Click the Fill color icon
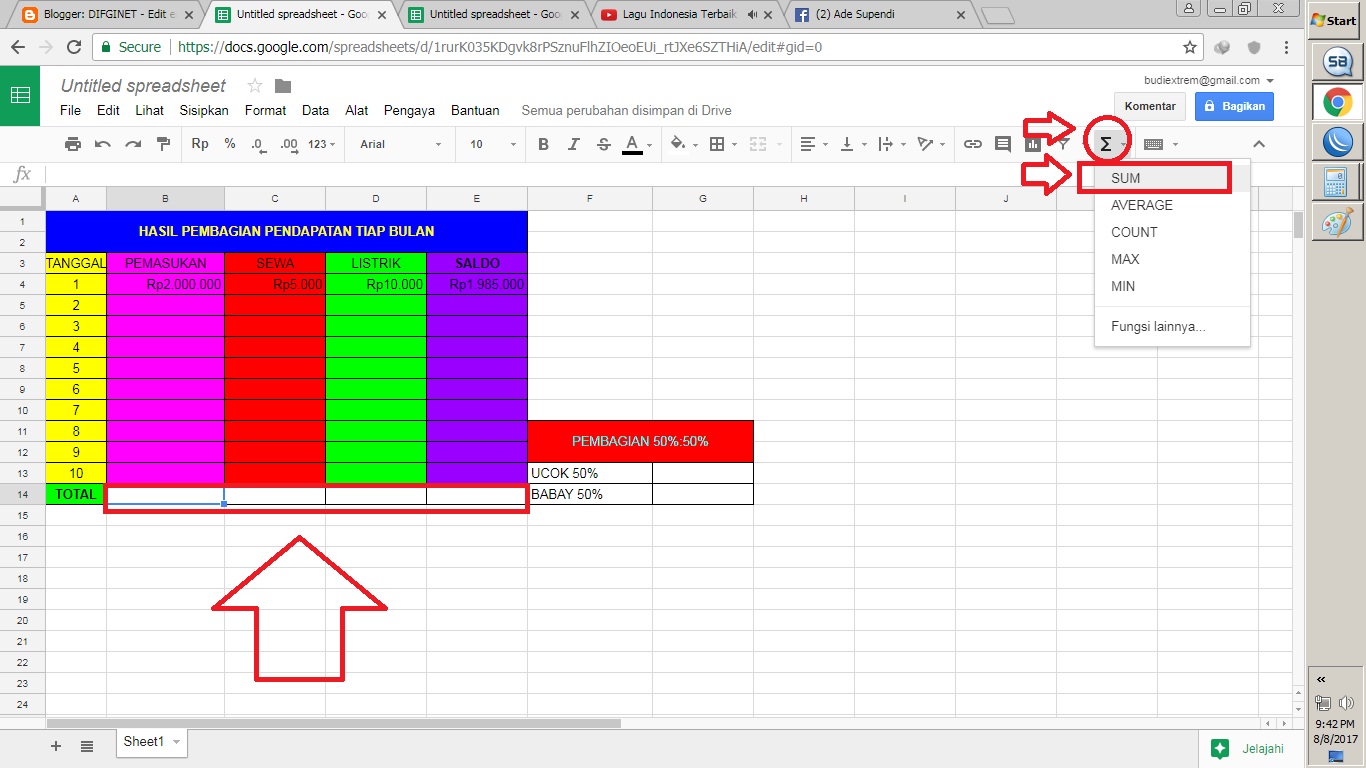Screen dimensions: 1366x768 coord(678,144)
